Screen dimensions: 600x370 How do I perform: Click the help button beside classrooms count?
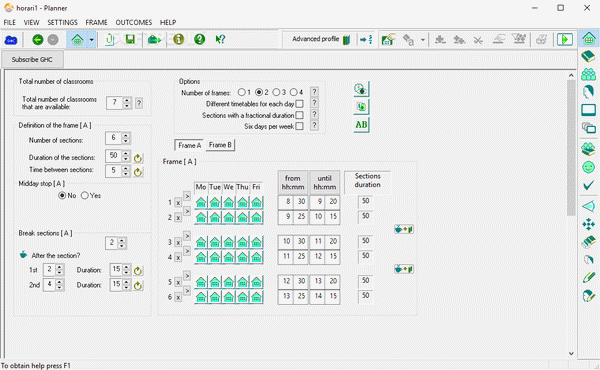click(139, 103)
